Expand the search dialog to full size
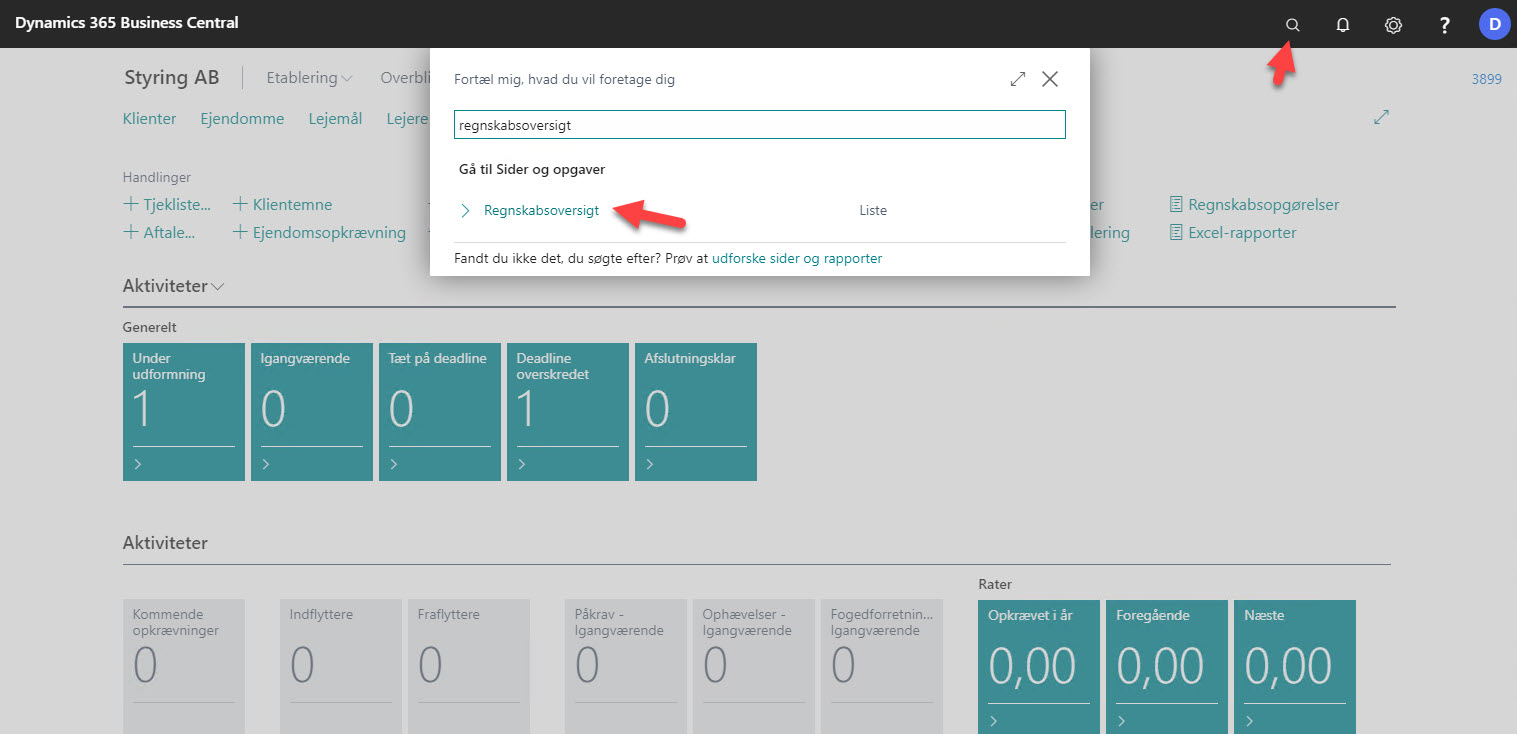 [x=1018, y=79]
